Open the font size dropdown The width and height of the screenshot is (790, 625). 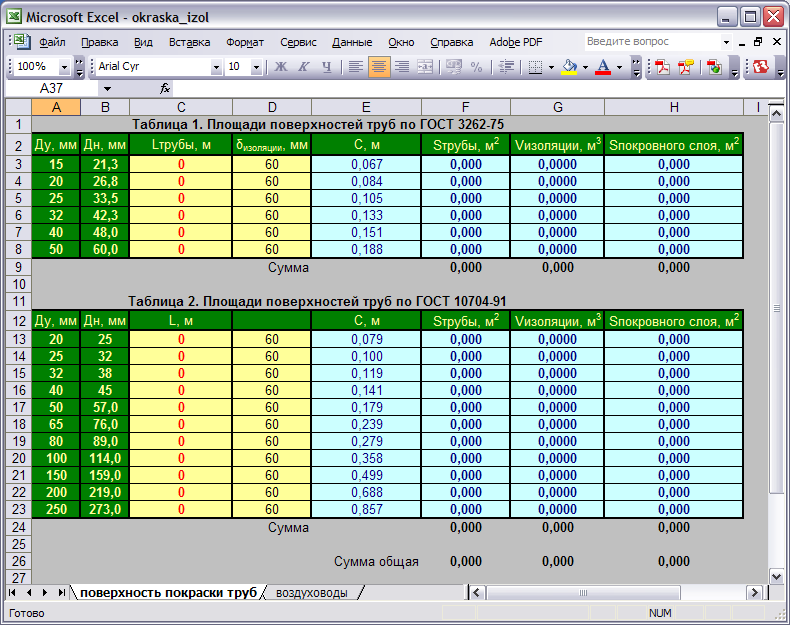point(257,67)
